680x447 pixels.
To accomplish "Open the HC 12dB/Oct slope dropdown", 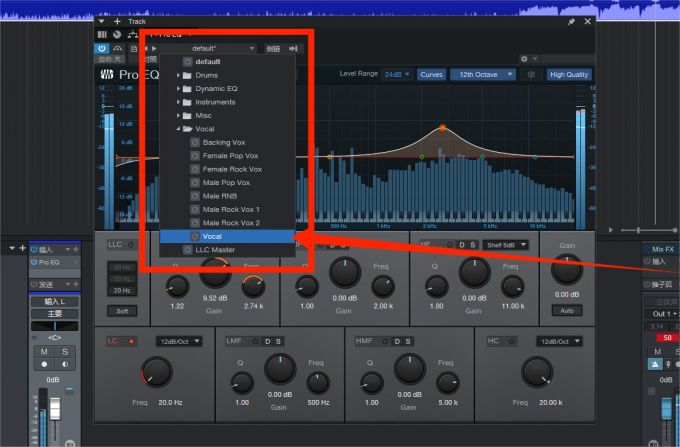I will [x=559, y=341].
